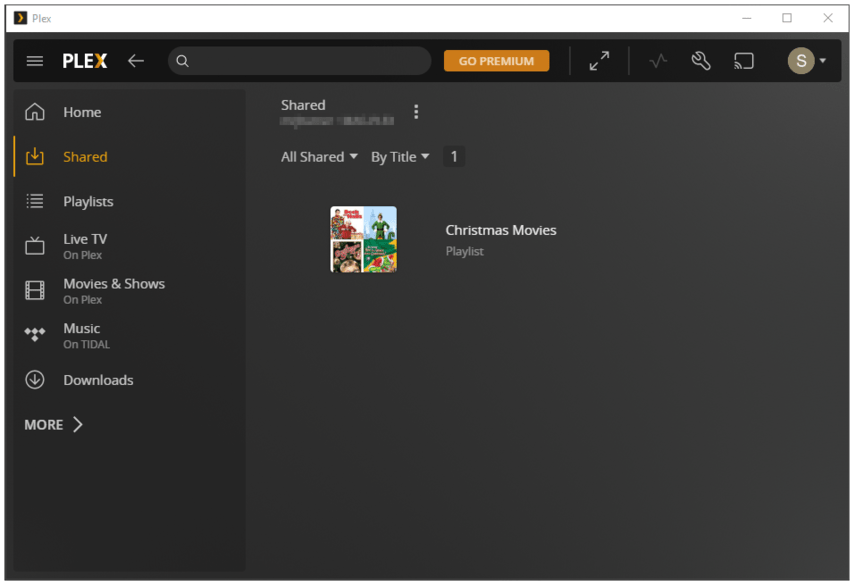Click the Downloads circle arrow icon

(x=35, y=380)
